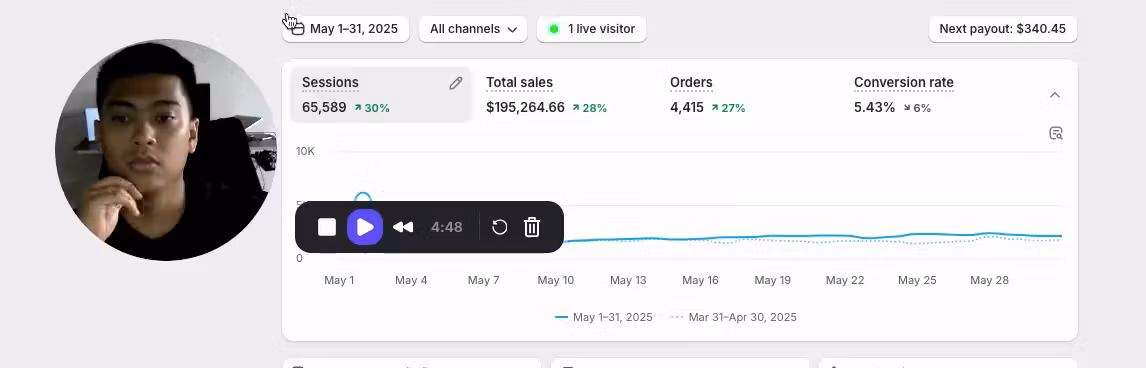Click the 6% conversion rate decrease indicator
Viewport: 1146px width, 368px height.
click(917, 108)
